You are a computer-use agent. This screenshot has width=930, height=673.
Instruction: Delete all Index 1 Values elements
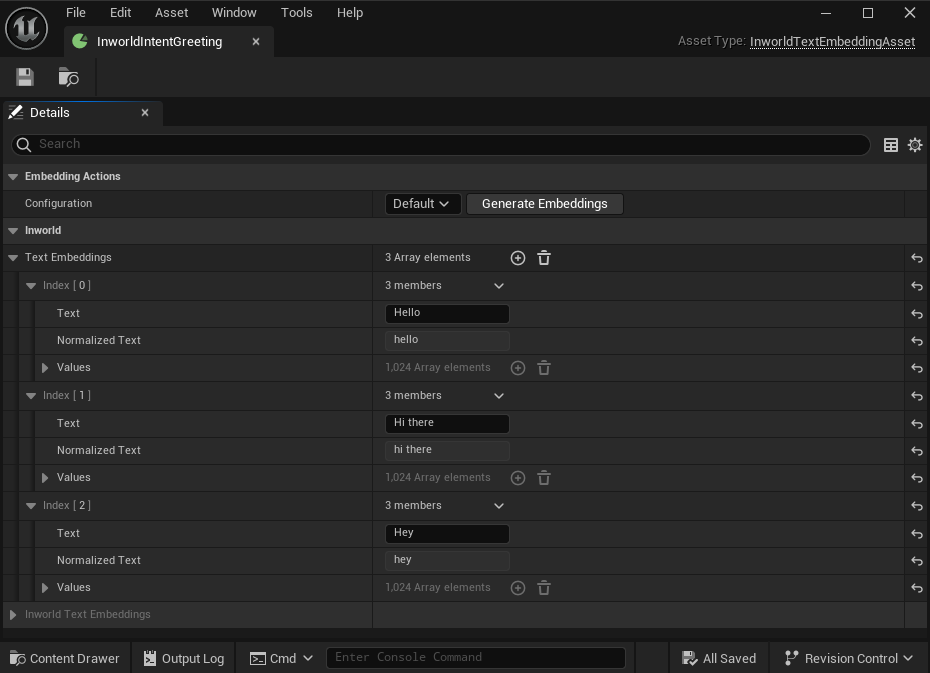point(544,478)
